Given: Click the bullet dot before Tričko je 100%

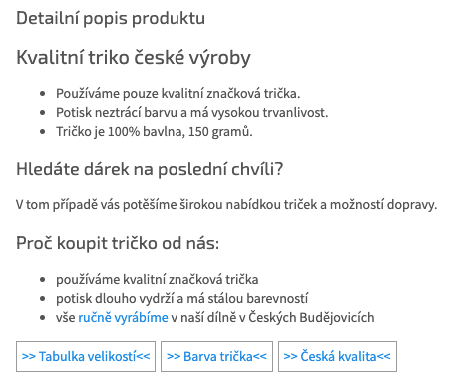Looking at the screenshot, I should click(x=42, y=132).
